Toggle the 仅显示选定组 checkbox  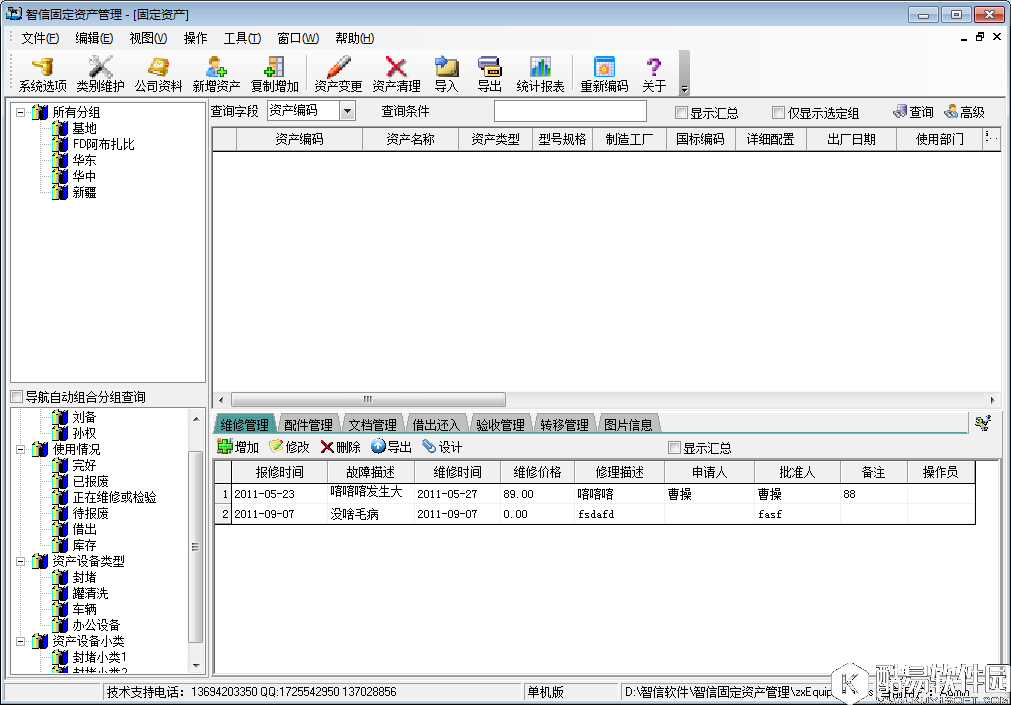pos(779,113)
